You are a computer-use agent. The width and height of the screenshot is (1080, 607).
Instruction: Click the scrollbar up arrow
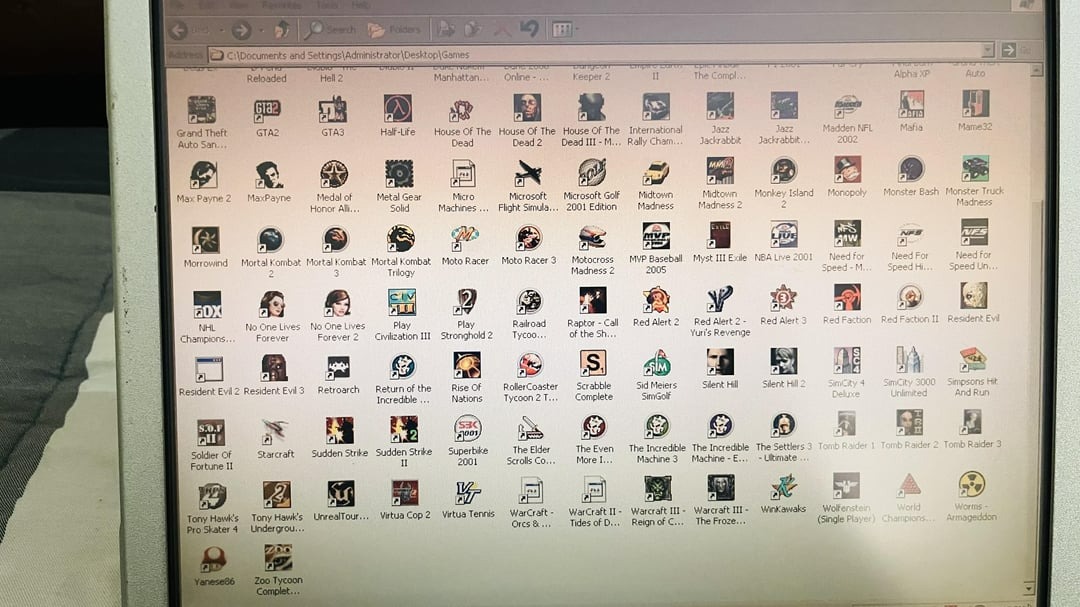tap(1036, 70)
